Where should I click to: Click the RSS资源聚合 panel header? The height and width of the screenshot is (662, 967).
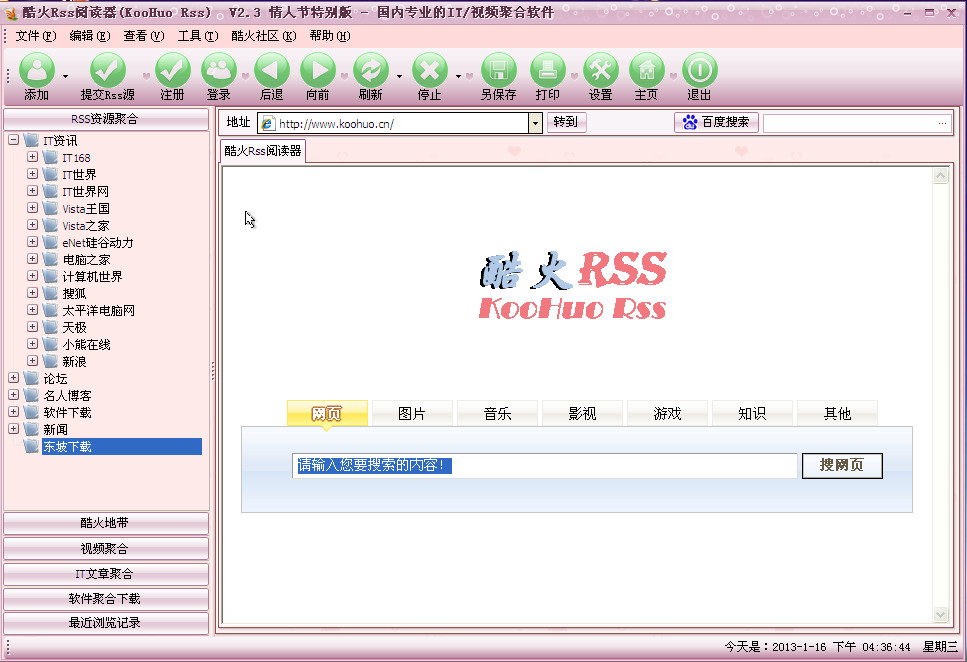pos(105,119)
